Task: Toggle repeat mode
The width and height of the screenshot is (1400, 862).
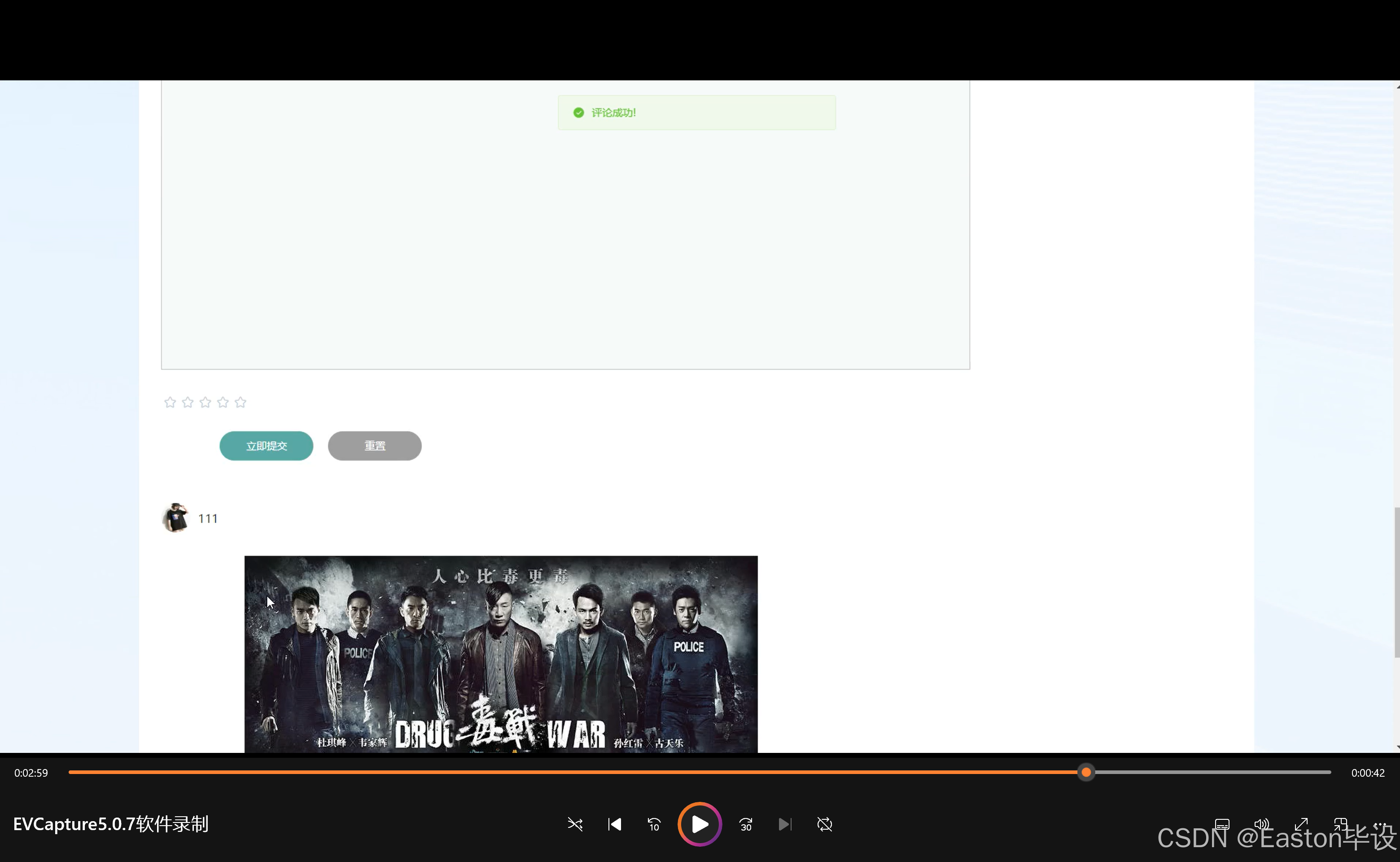Action: [824, 824]
